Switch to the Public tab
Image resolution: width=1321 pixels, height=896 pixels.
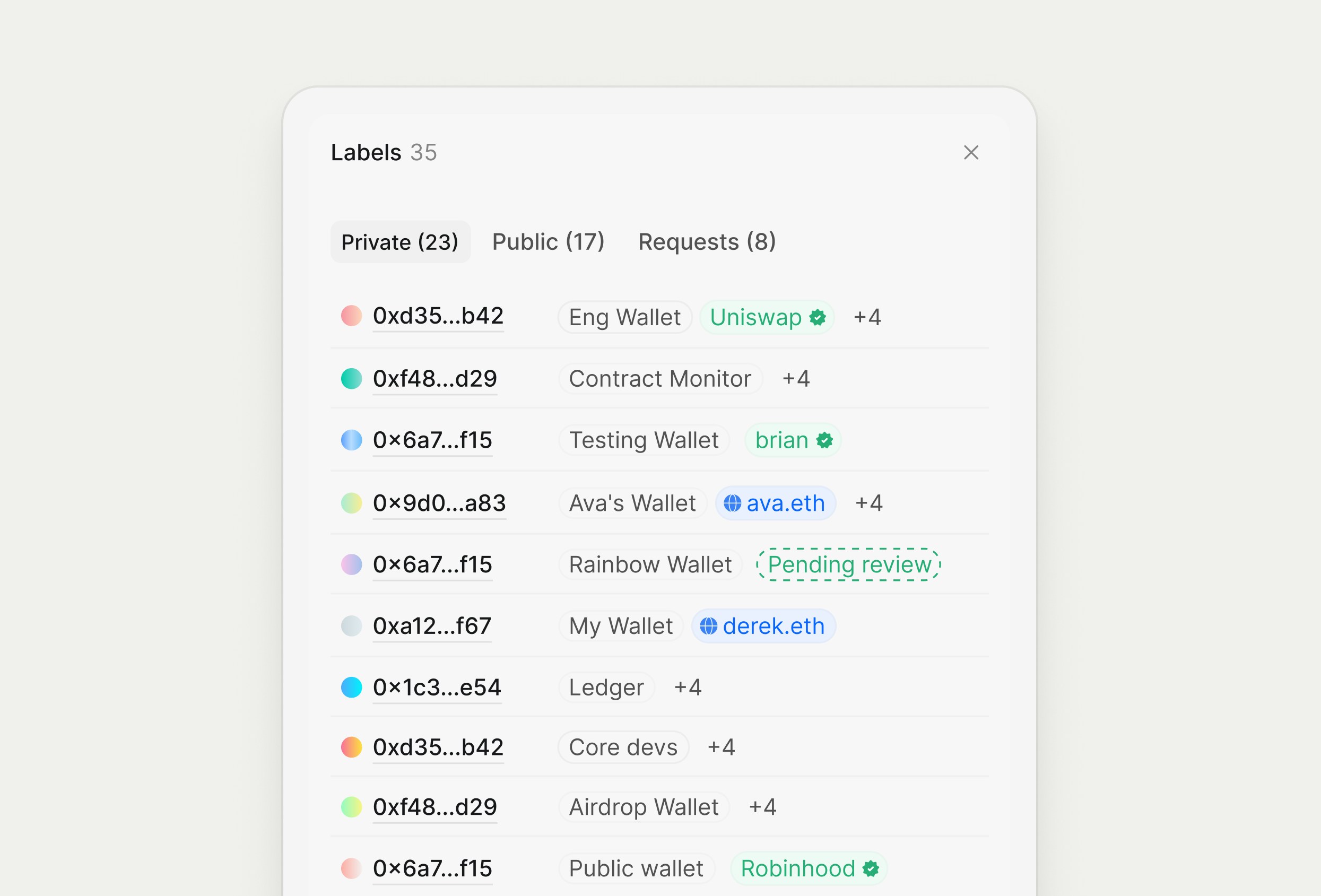coord(547,241)
